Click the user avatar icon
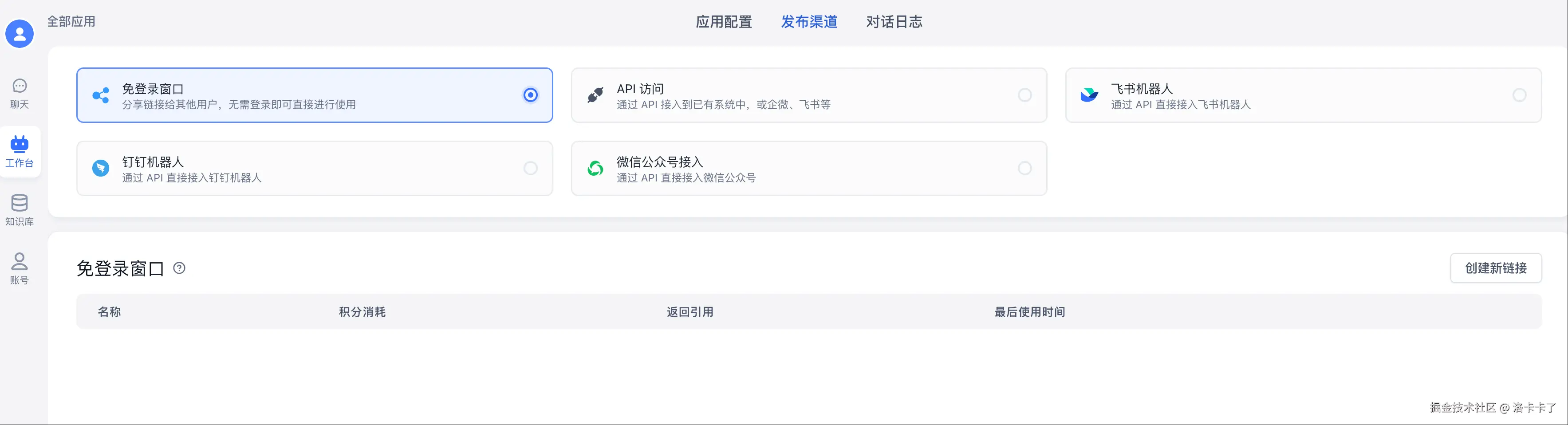This screenshot has width=1568, height=425. pos(20,33)
